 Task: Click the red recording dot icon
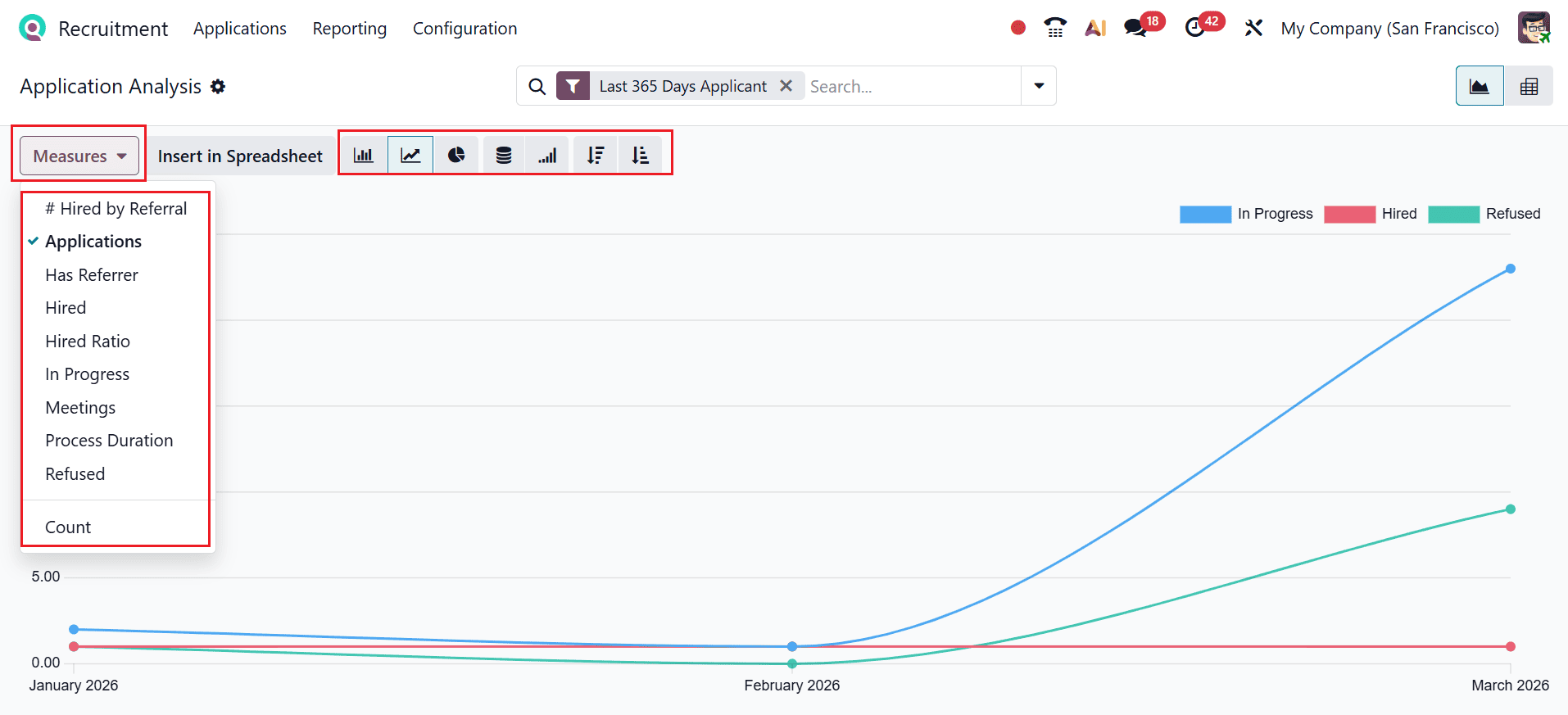point(1018,28)
